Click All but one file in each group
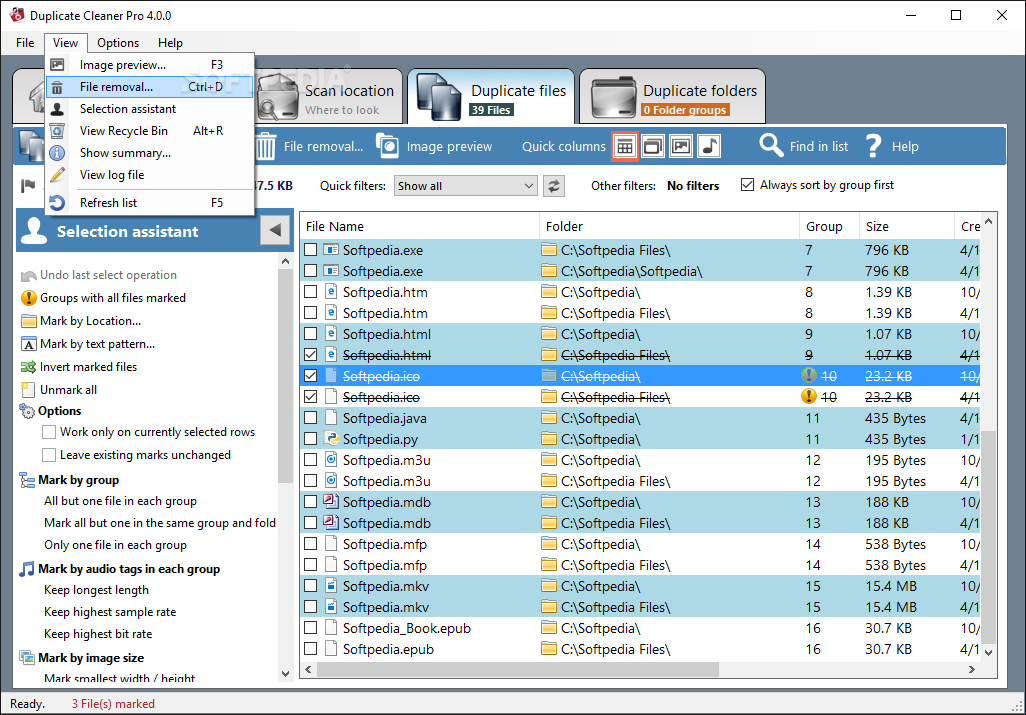 tap(120, 501)
